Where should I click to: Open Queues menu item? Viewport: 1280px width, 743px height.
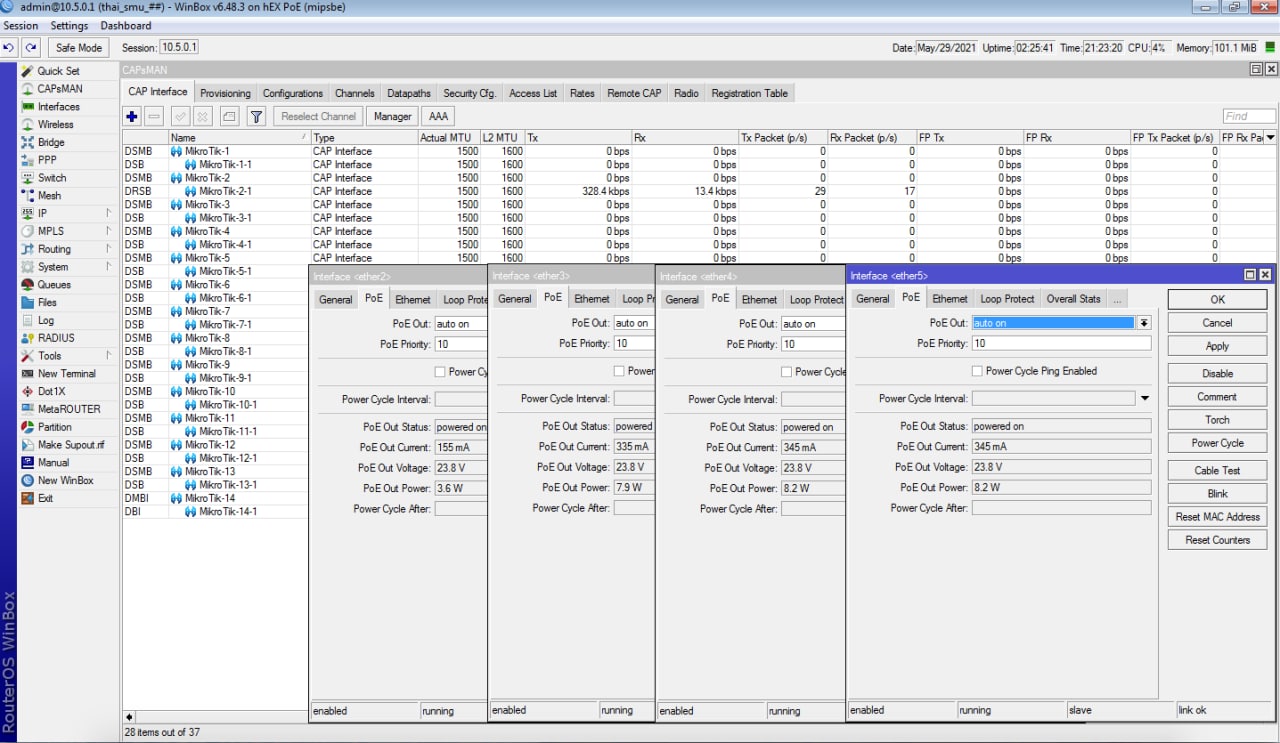tap(54, 285)
